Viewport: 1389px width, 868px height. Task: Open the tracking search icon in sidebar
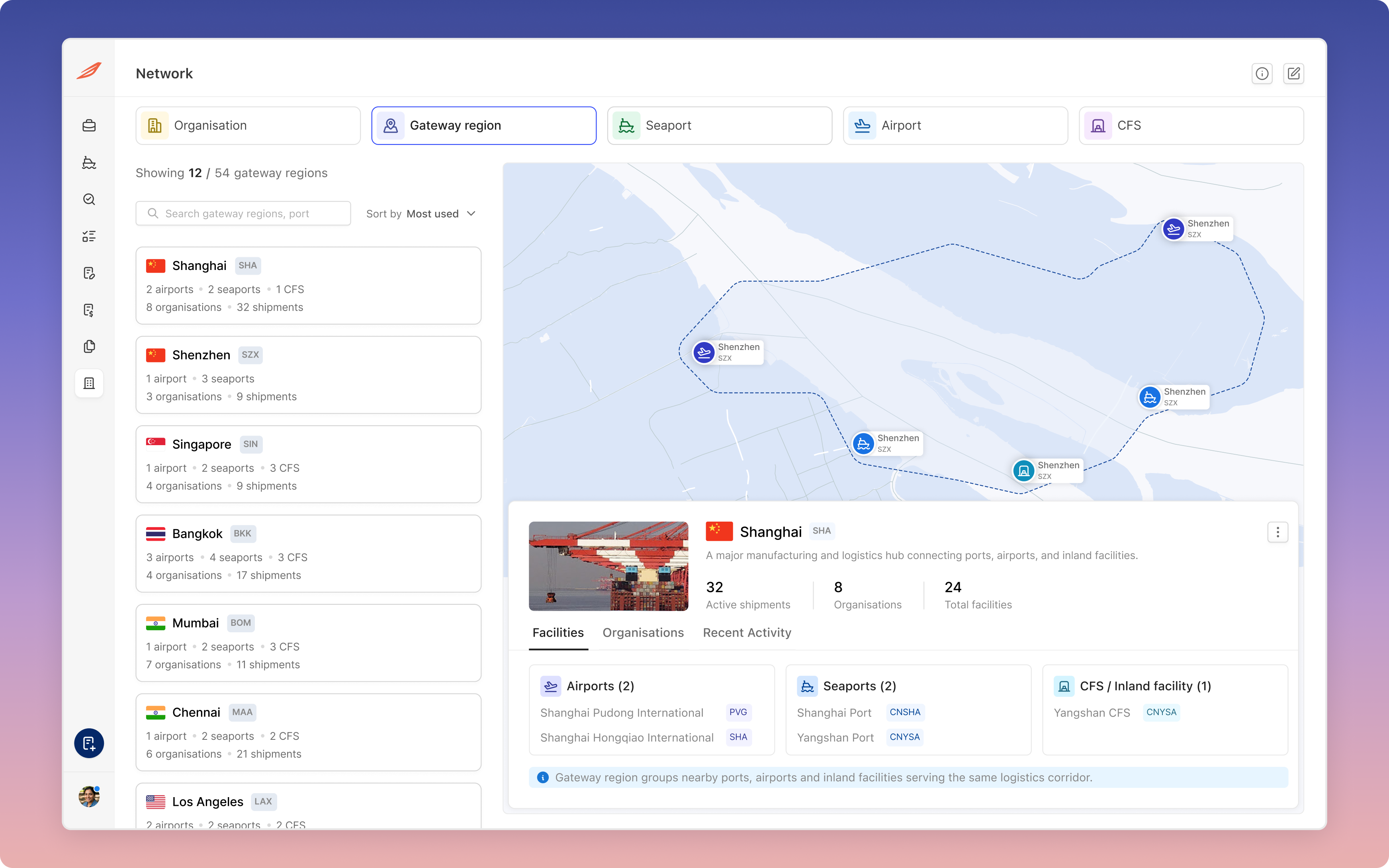89,199
